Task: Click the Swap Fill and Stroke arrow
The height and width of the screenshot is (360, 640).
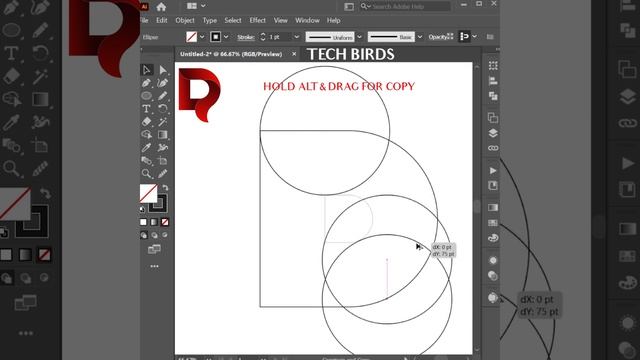Action: point(165,188)
